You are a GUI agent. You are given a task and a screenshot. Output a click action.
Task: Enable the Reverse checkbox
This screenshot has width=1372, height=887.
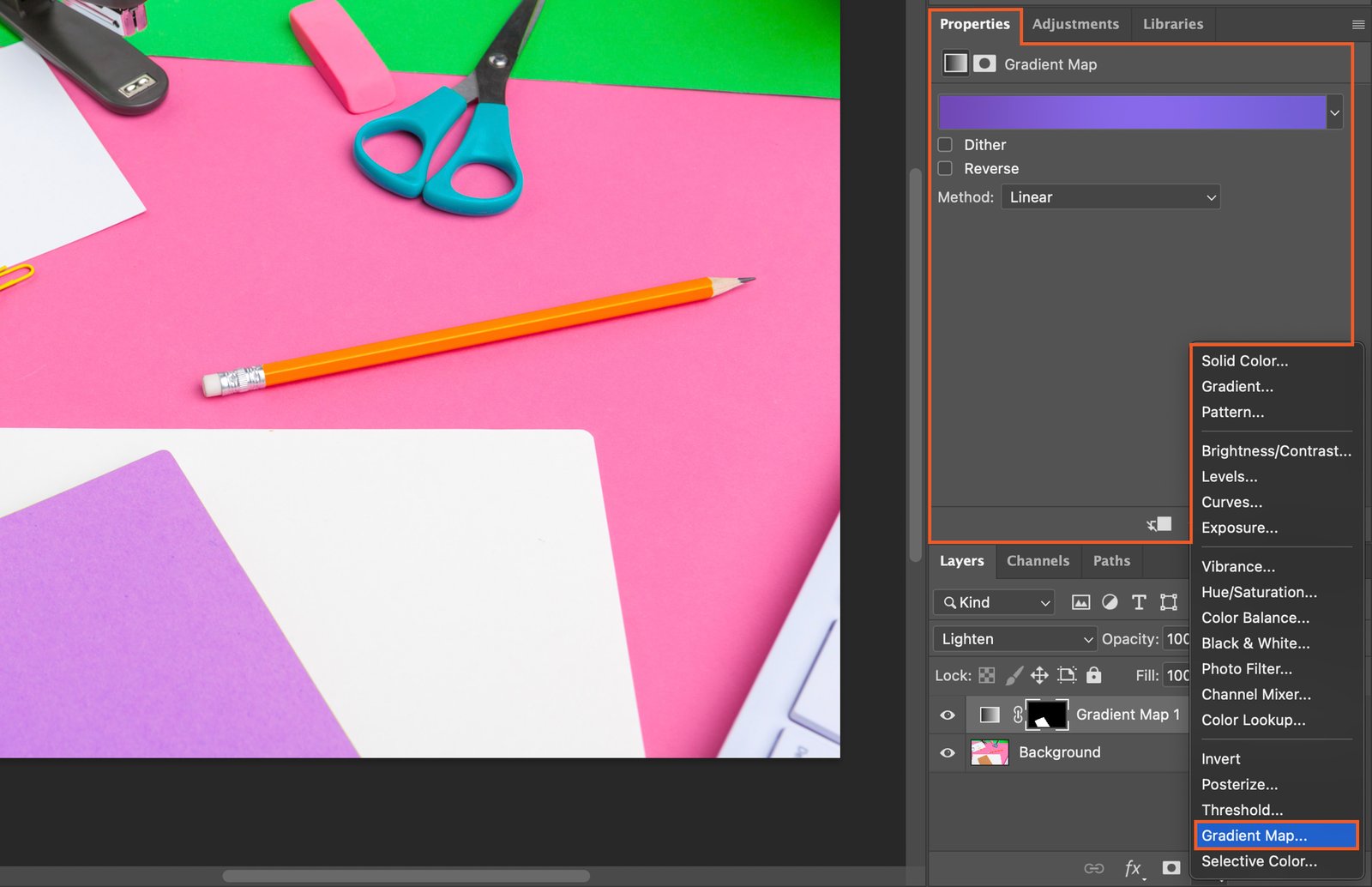(945, 169)
